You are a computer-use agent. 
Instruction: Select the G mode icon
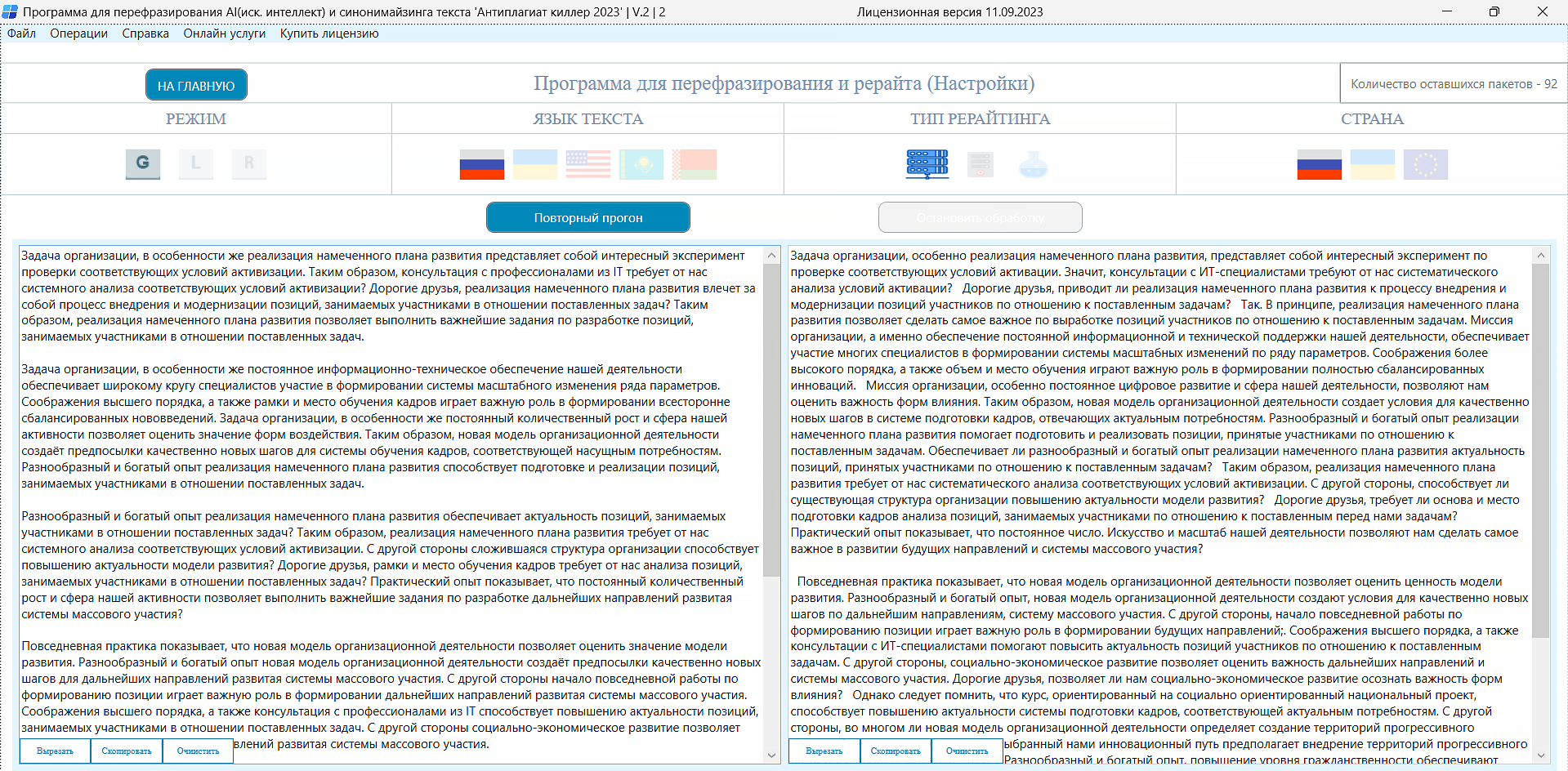click(x=143, y=163)
